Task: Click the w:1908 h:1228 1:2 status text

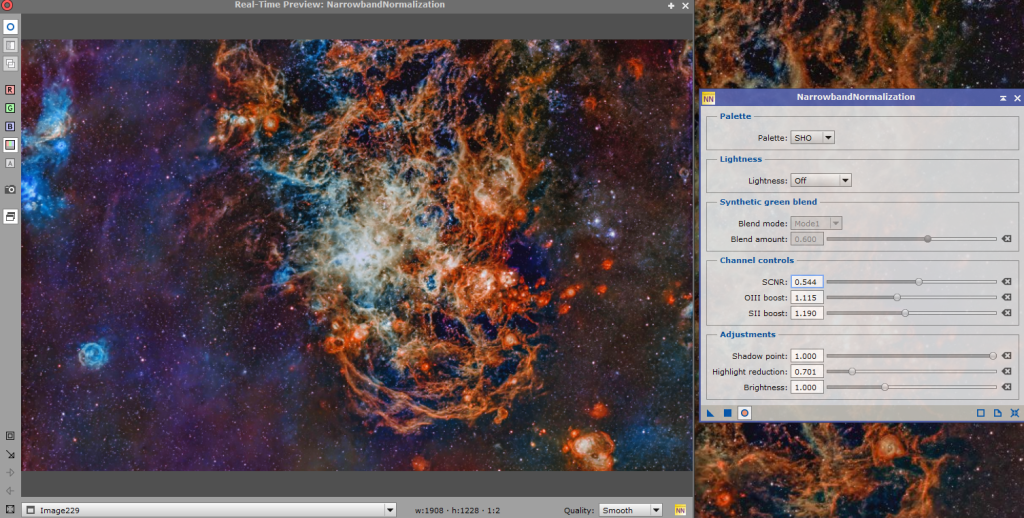Action: click(457, 511)
